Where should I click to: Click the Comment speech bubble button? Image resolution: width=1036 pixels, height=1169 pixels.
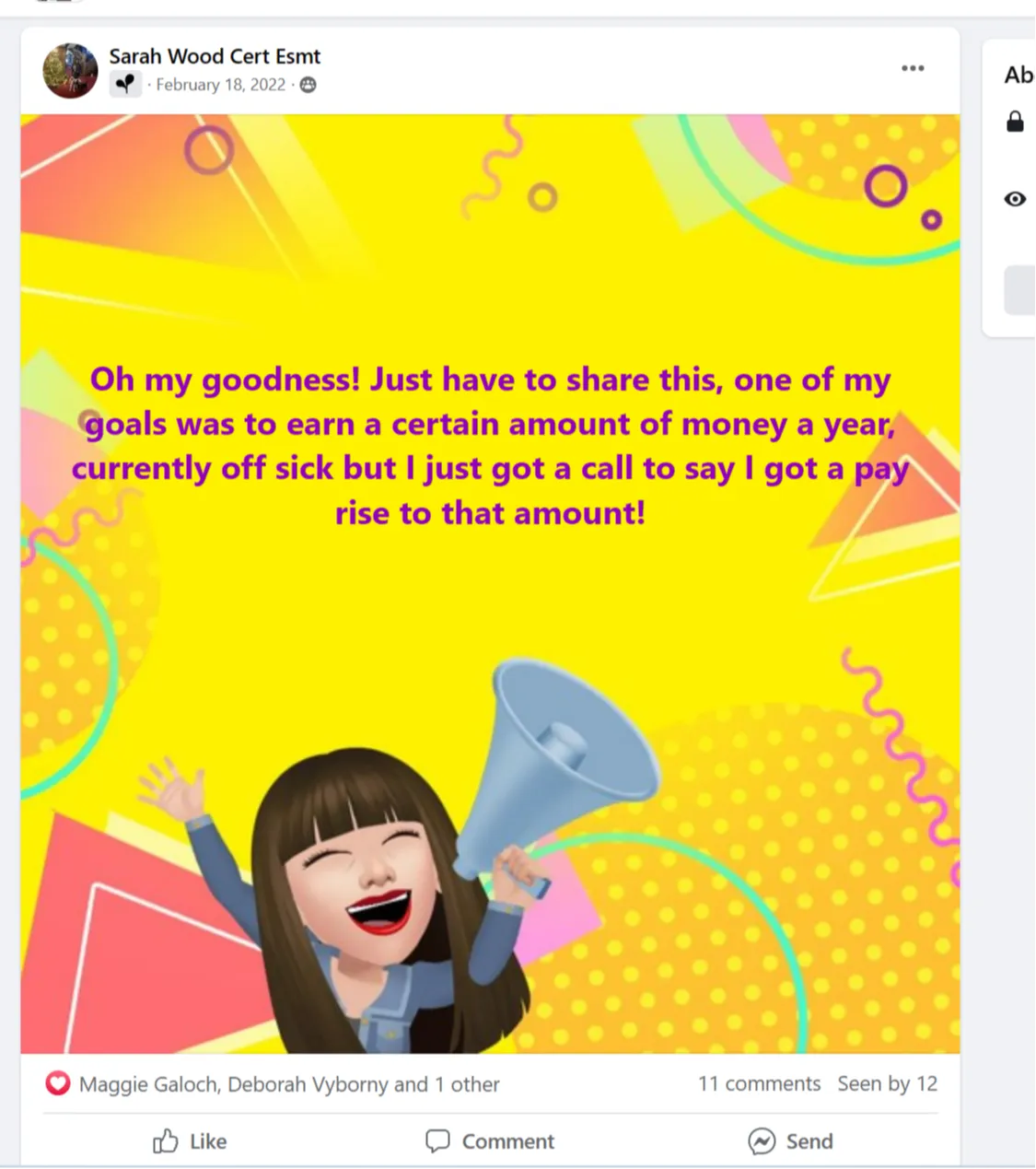coord(490,1141)
